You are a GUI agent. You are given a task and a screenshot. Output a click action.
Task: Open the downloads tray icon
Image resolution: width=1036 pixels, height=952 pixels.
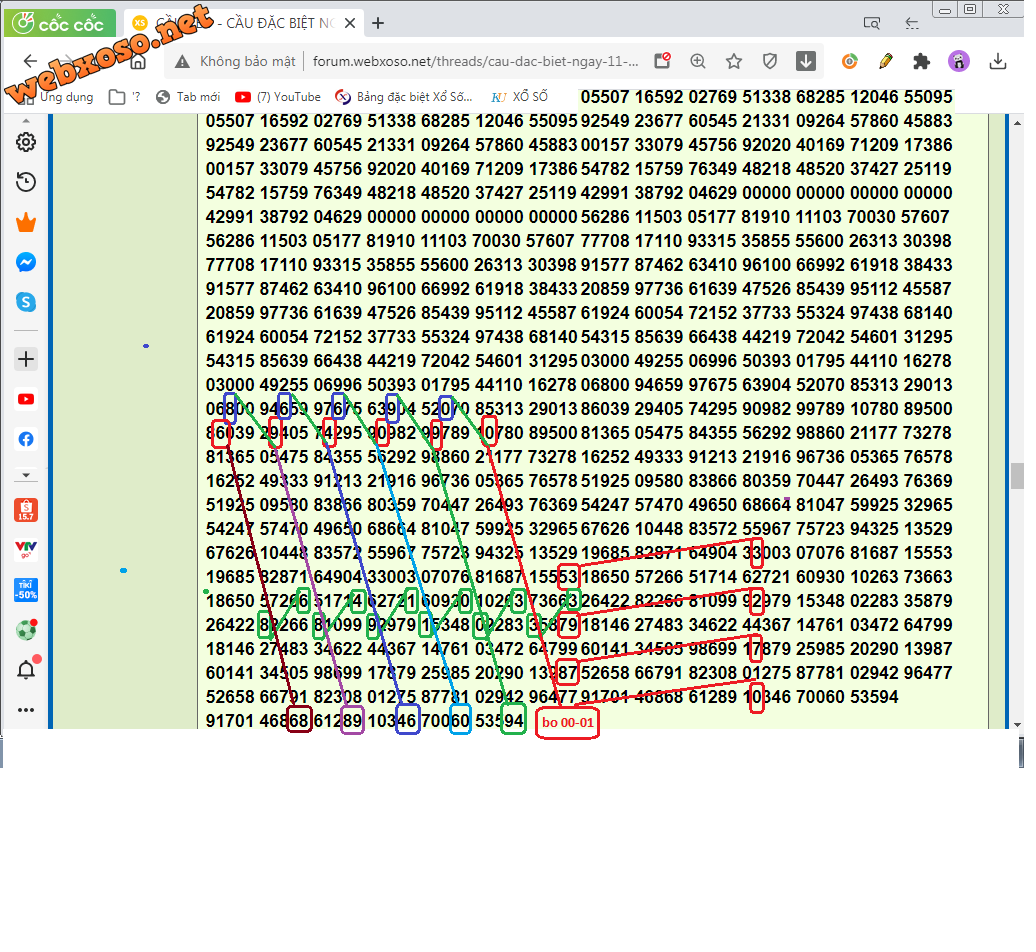(x=998, y=61)
